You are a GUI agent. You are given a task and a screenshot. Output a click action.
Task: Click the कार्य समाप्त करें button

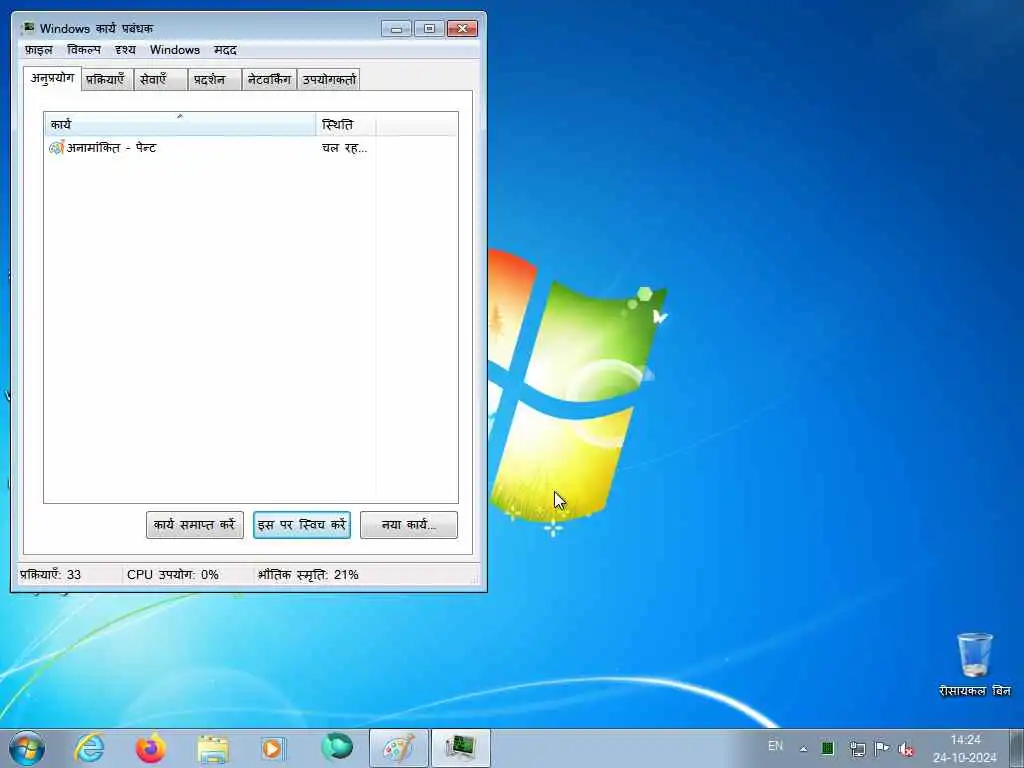pos(195,525)
